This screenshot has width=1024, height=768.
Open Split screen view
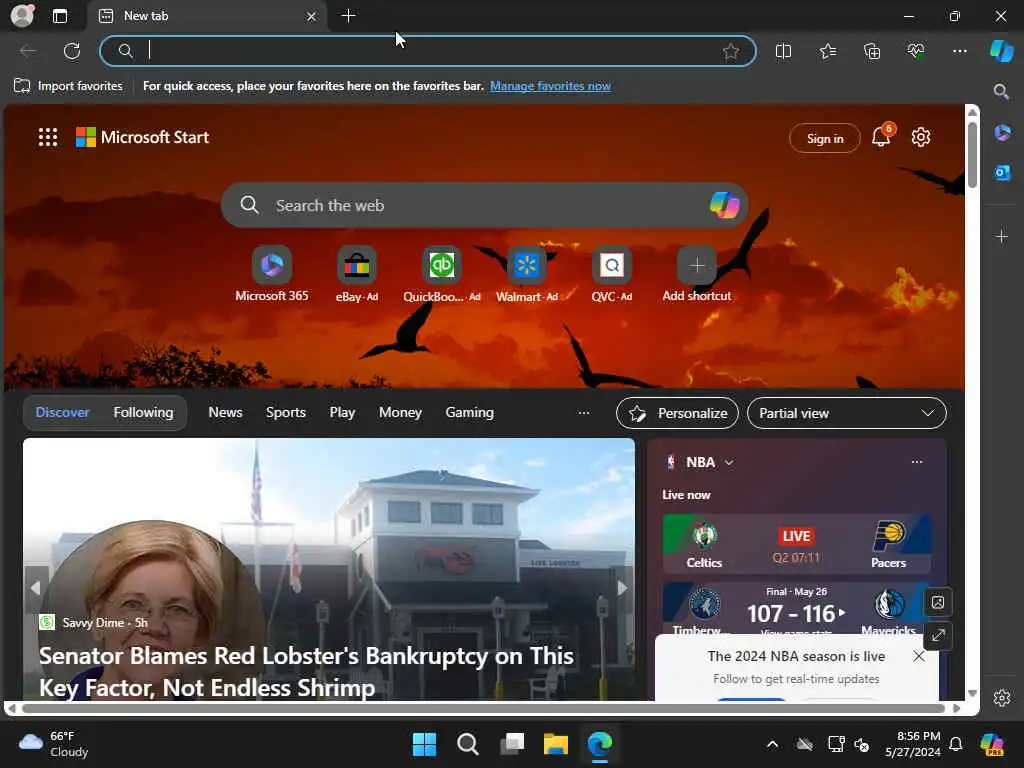(x=783, y=51)
